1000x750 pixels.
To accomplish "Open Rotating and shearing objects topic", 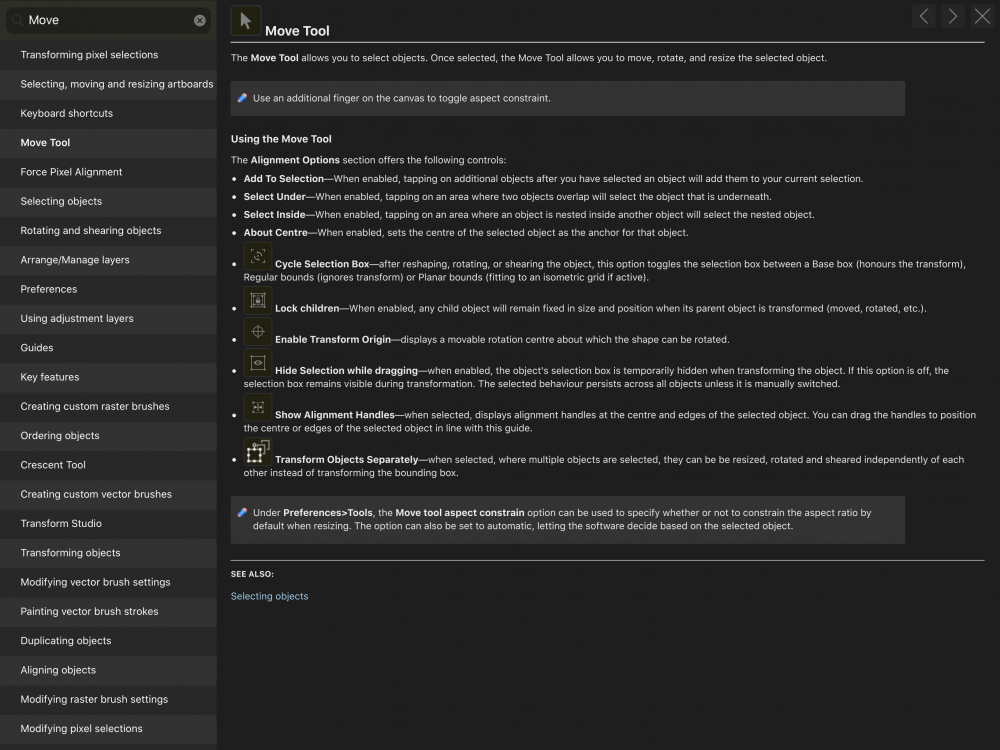I will click(x=91, y=230).
